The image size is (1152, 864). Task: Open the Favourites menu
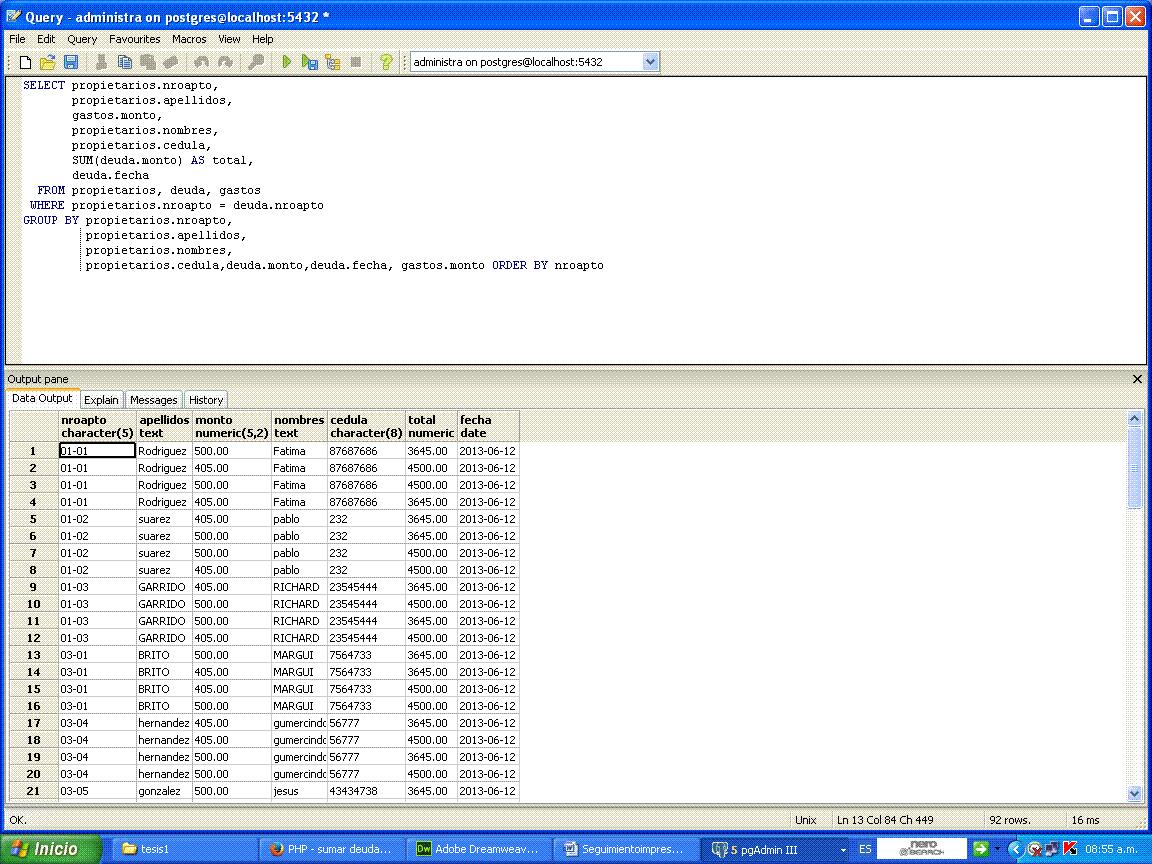point(134,39)
